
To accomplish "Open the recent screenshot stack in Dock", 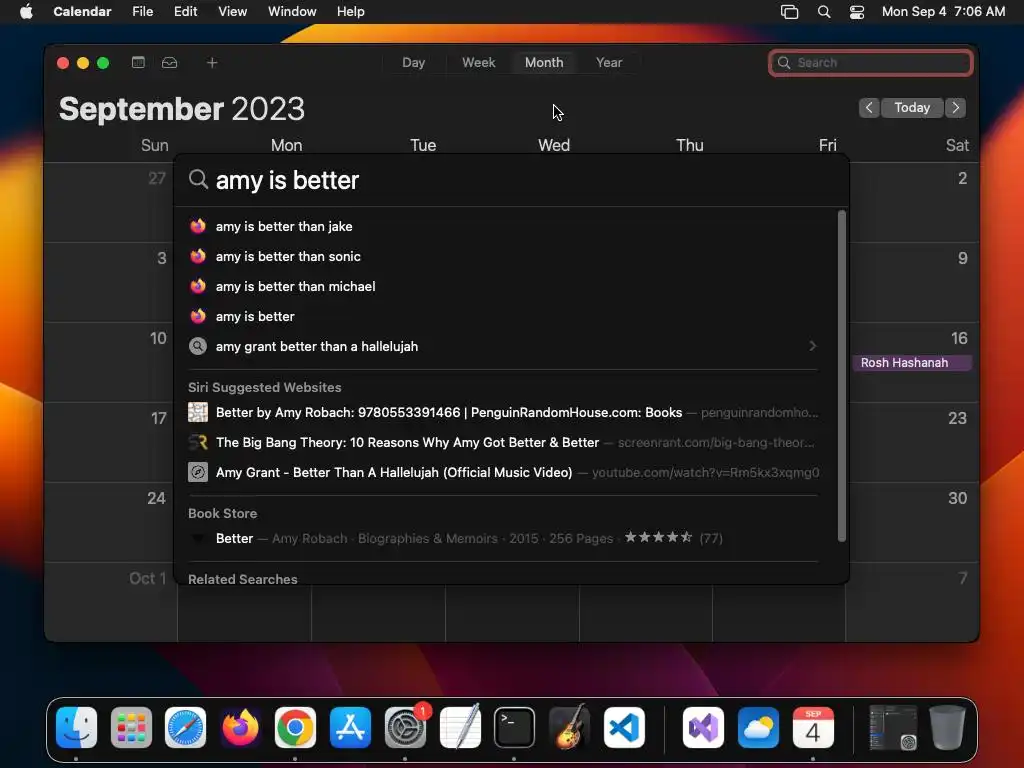I will (x=893, y=728).
